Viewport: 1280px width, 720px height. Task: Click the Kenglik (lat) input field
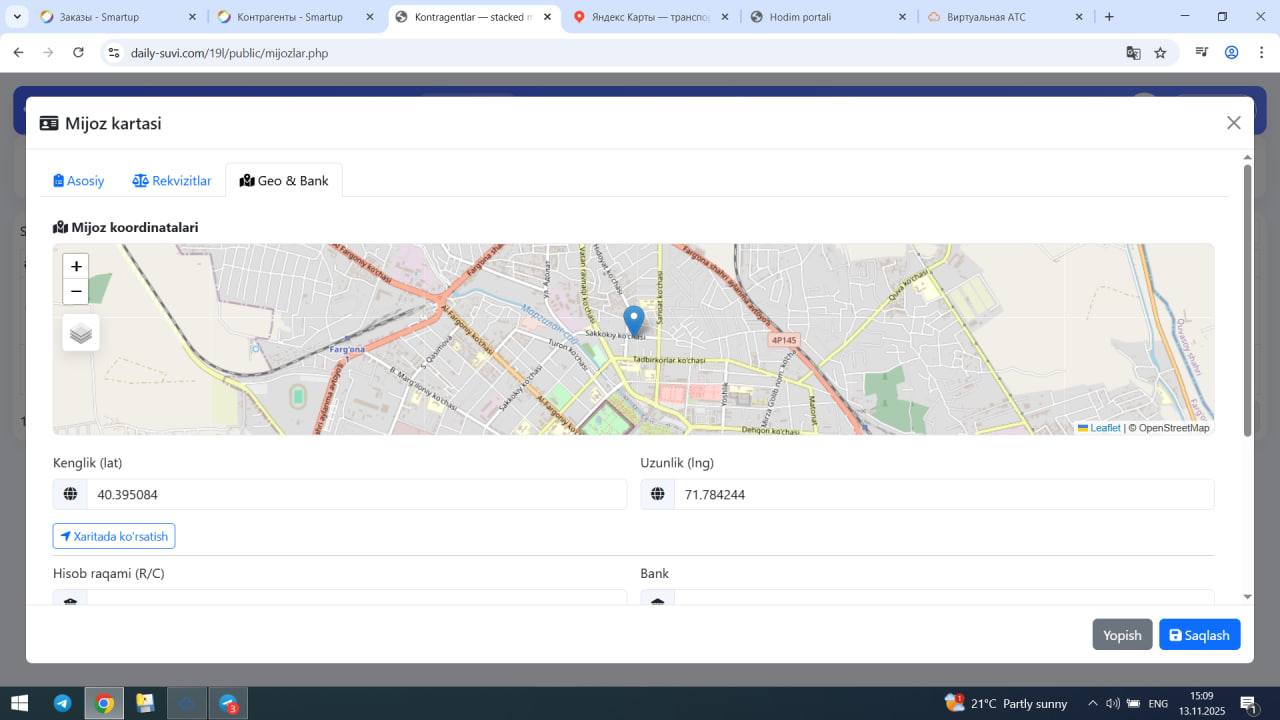coord(355,494)
